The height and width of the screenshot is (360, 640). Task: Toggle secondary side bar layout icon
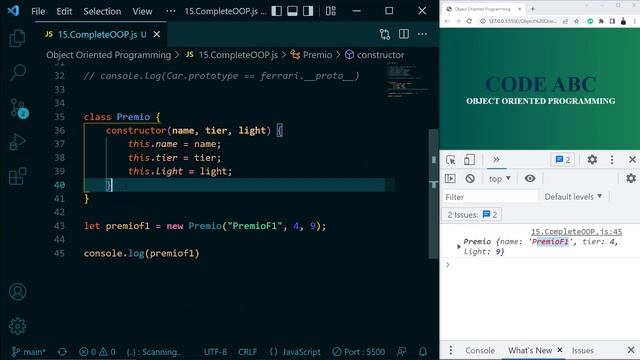pyautogui.click(x=308, y=11)
